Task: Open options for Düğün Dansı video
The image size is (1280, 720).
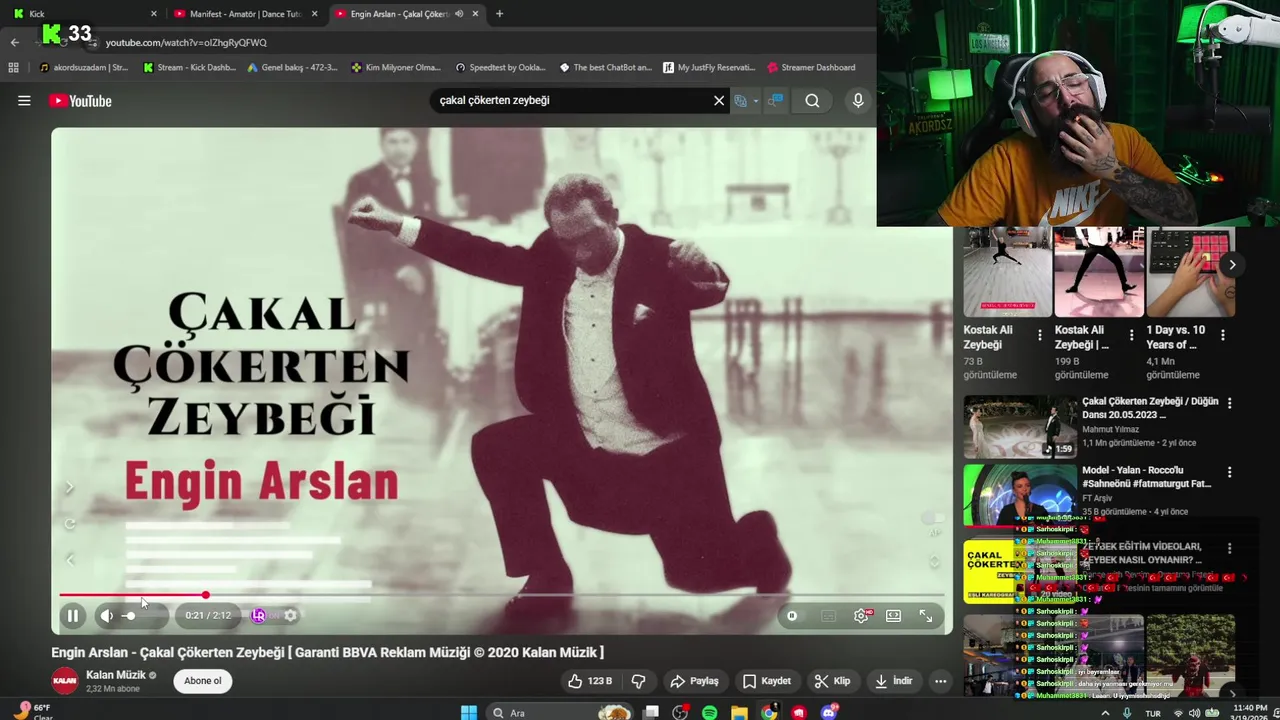Action: (x=1230, y=403)
